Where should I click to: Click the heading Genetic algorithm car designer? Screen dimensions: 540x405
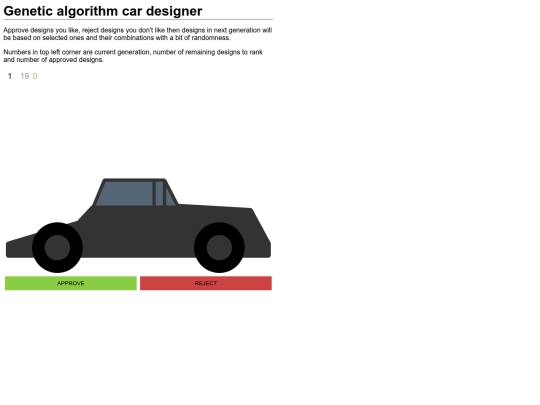tap(103, 11)
